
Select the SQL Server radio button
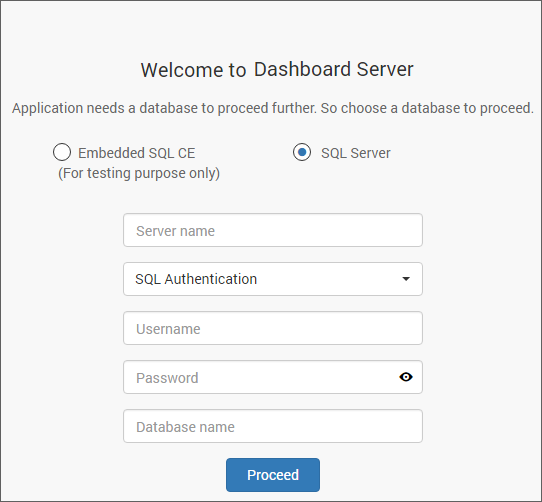point(302,152)
